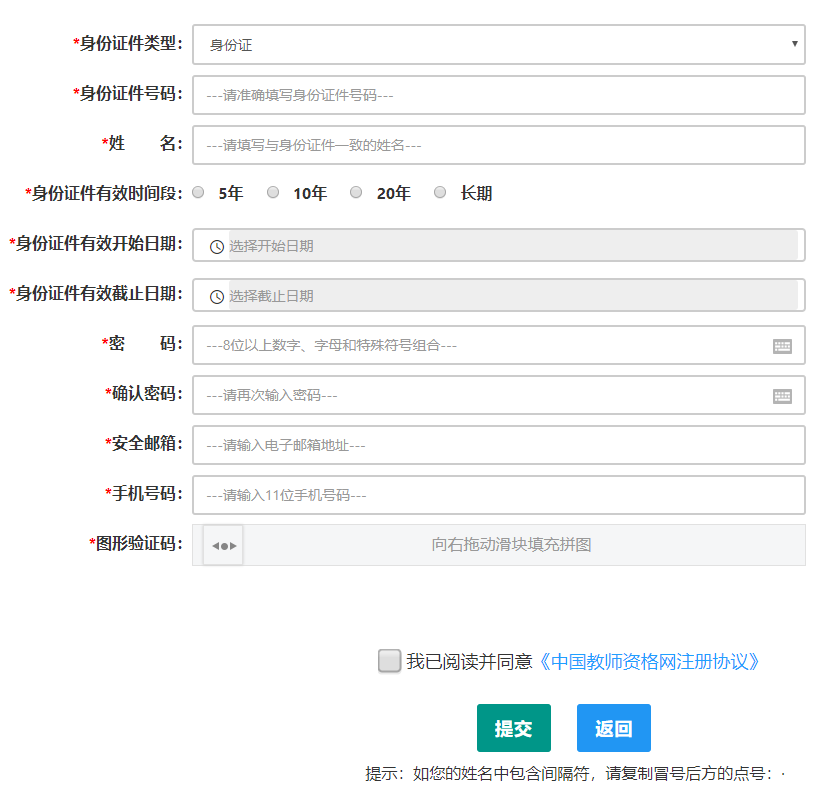This screenshot has width=825, height=797.
Task: Open virtual keyboard icon in password field
Action: 782,346
